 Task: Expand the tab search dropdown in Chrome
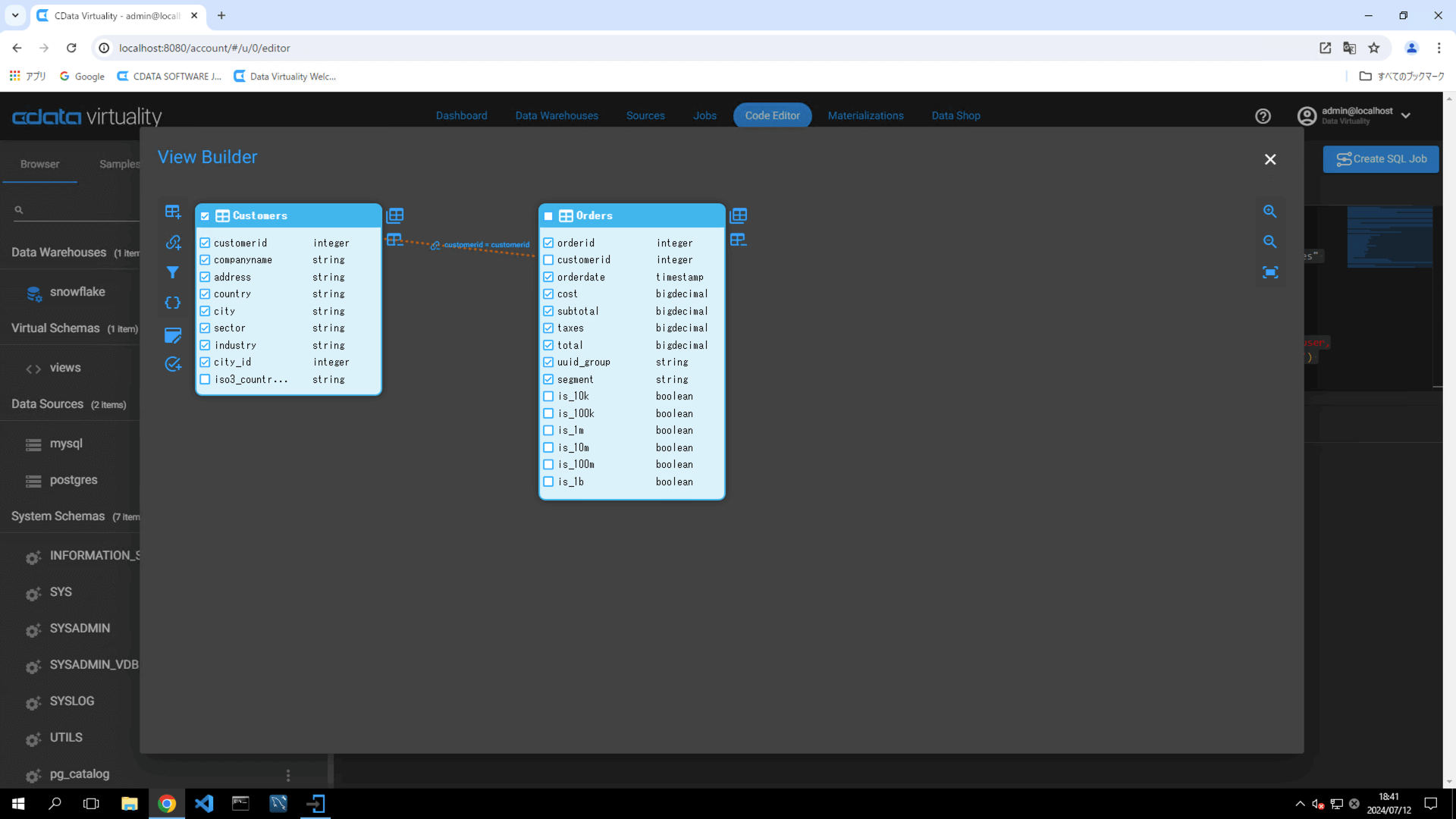tap(15, 15)
